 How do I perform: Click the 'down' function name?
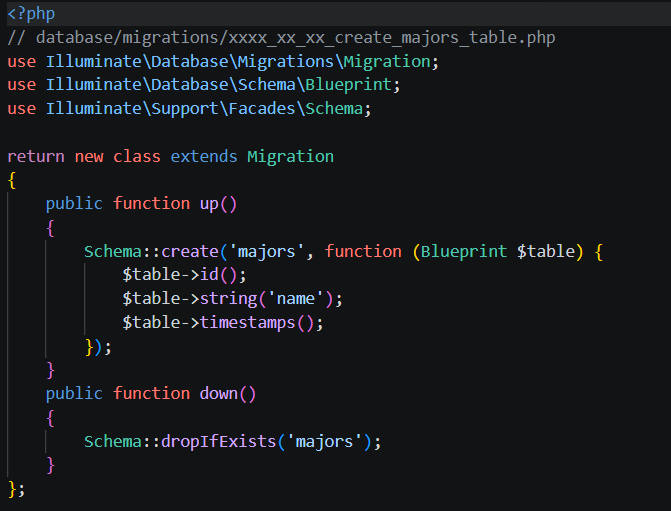219,393
